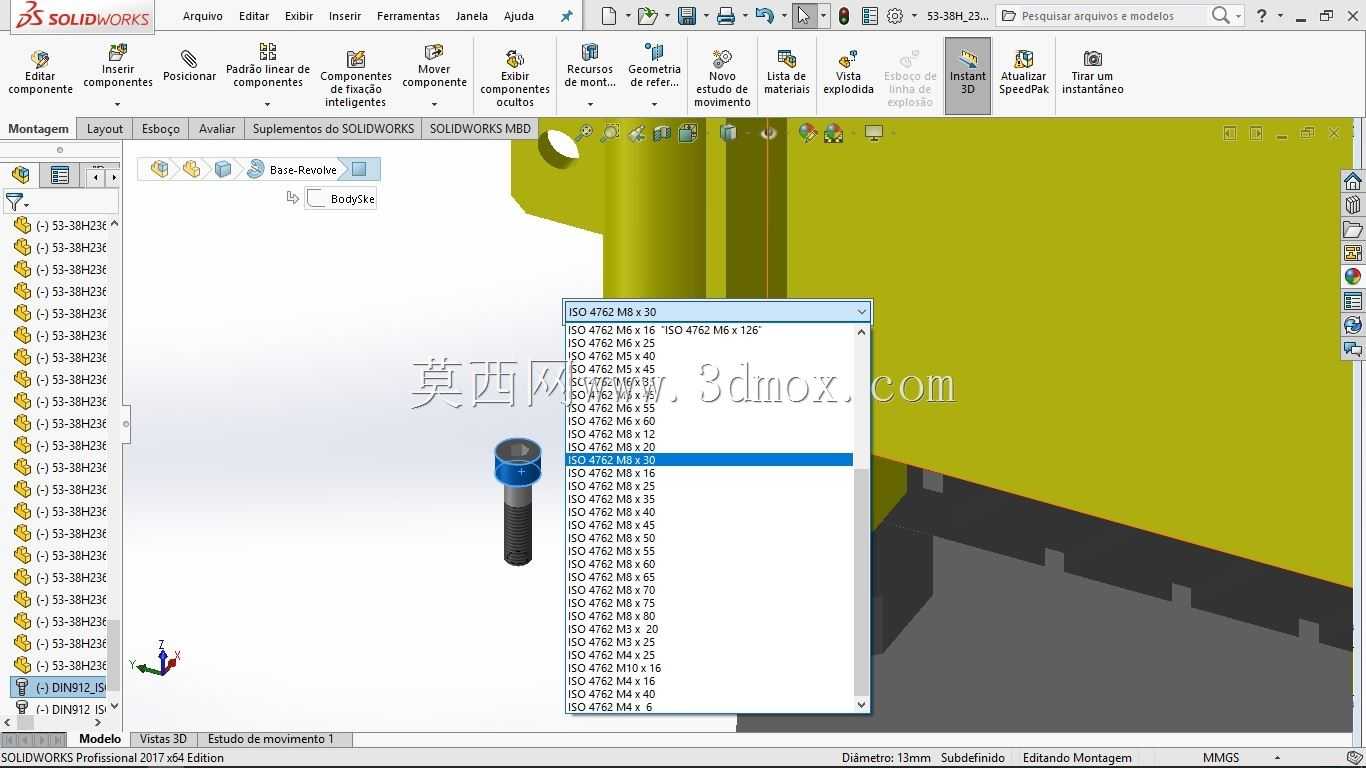This screenshot has width=1366, height=768.
Task: Switch to the Avaliar tab
Action: click(x=217, y=129)
